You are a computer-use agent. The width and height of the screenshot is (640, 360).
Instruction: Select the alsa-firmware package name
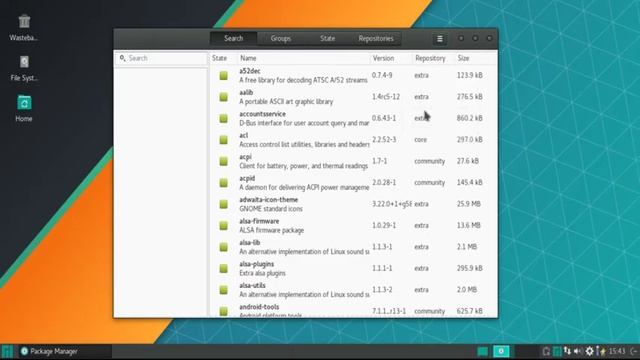click(x=259, y=221)
